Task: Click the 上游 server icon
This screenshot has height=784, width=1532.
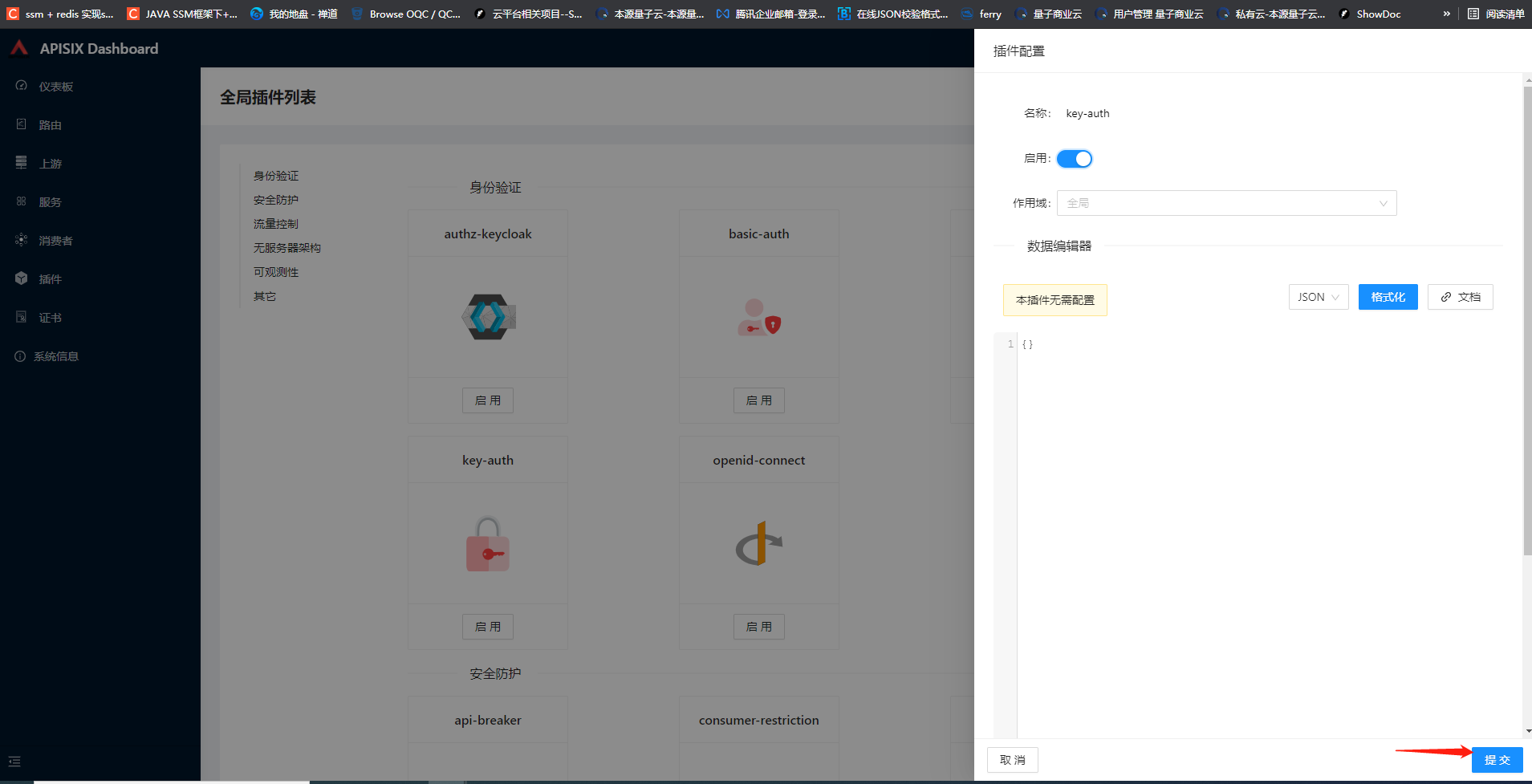Action: (x=22, y=163)
